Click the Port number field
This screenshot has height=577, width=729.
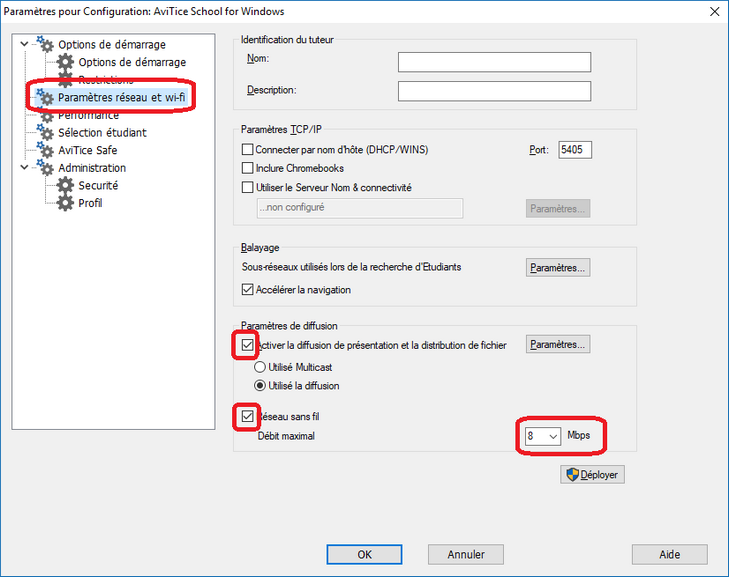click(x=575, y=150)
